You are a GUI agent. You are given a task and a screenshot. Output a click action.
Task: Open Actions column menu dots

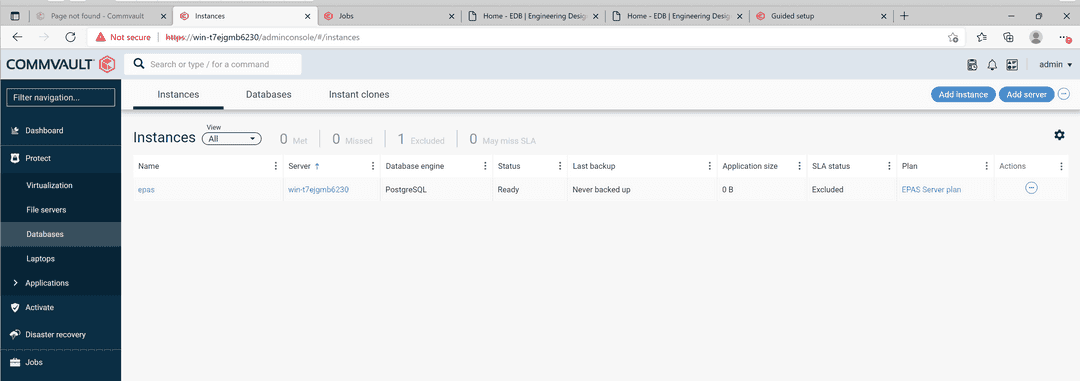1061,166
